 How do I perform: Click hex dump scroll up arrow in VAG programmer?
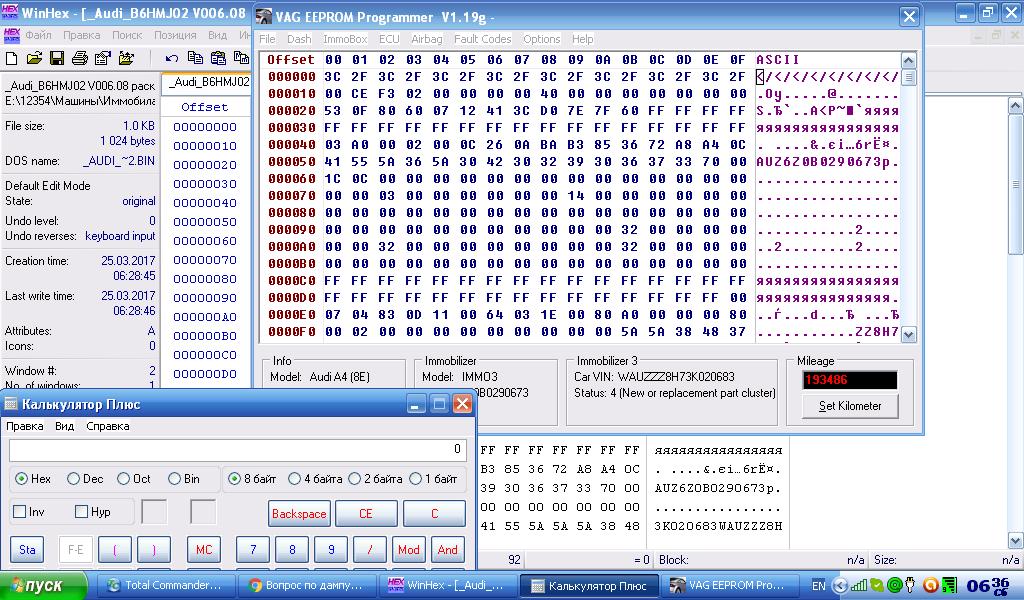point(908,61)
